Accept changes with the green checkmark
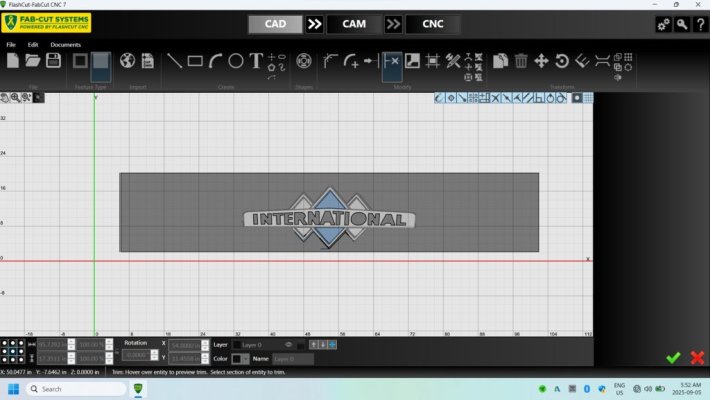Viewport: 710px width, 400px height. [673, 358]
